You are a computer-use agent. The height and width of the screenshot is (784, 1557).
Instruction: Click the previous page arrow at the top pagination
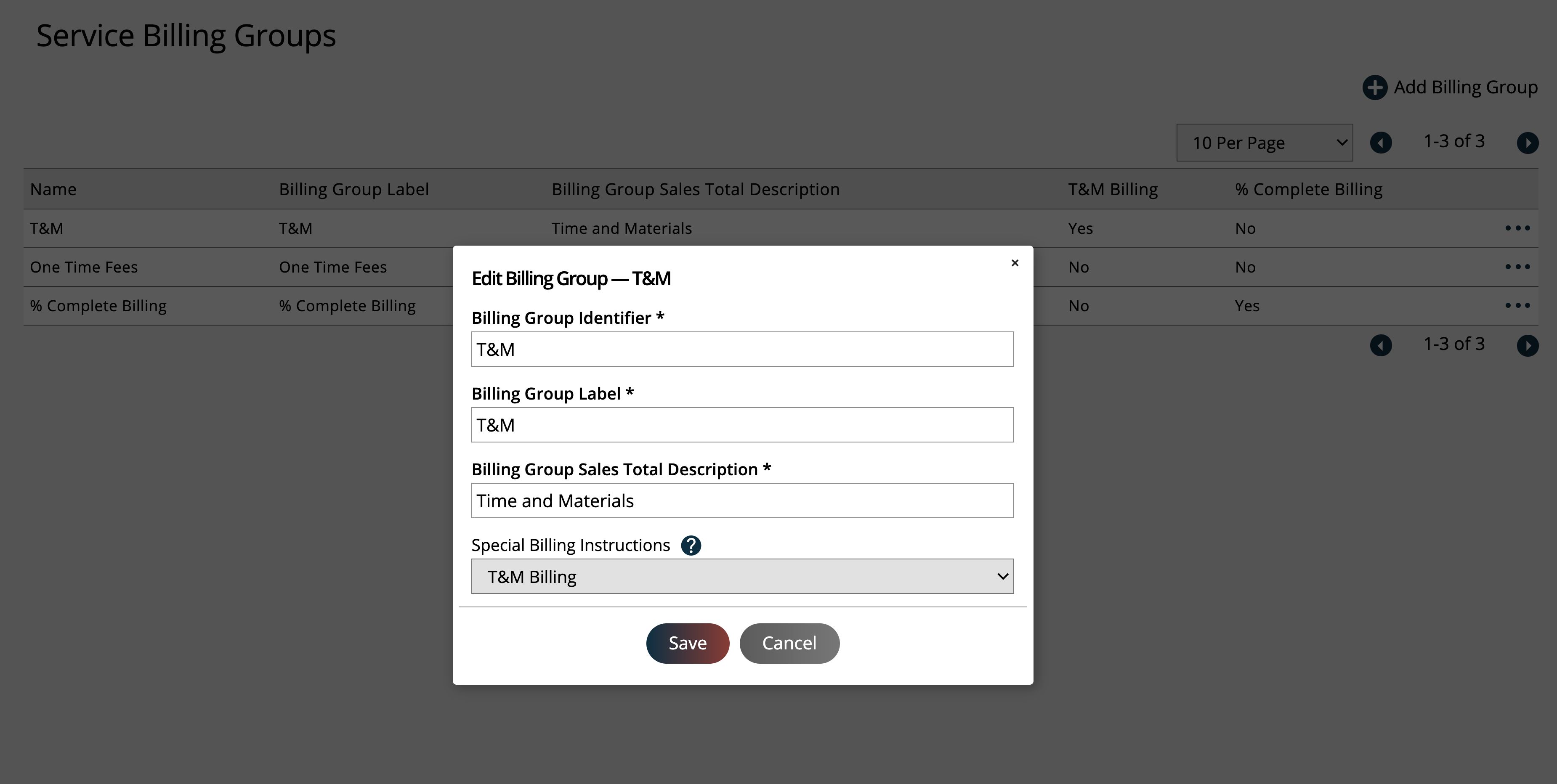[x=1381, y=143]
